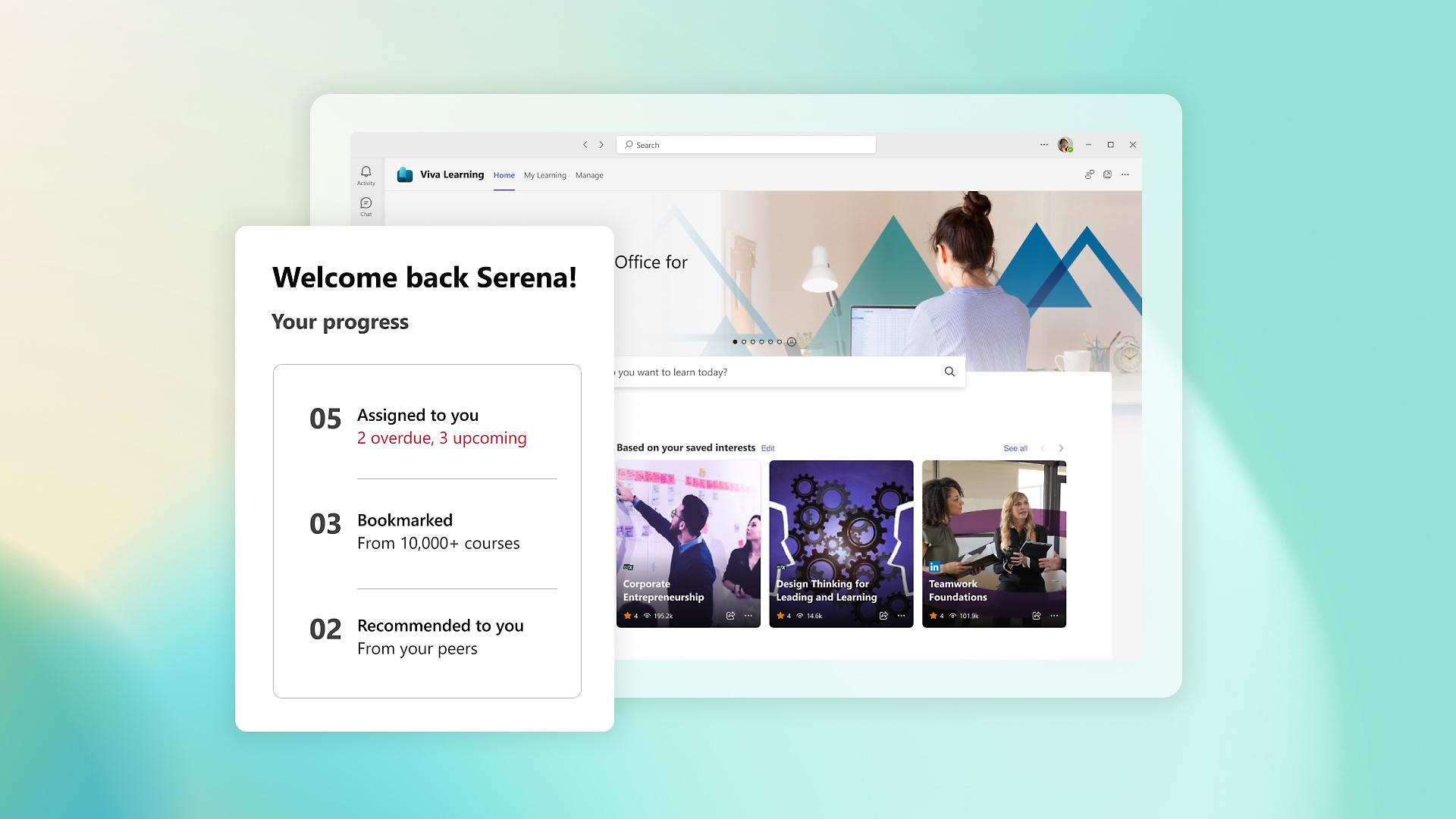The width and height of the screenshot is (1456, 819).
Task: Click the more options ellipsis on Teamwork Foundations
Action: [x=1057, y=616]
